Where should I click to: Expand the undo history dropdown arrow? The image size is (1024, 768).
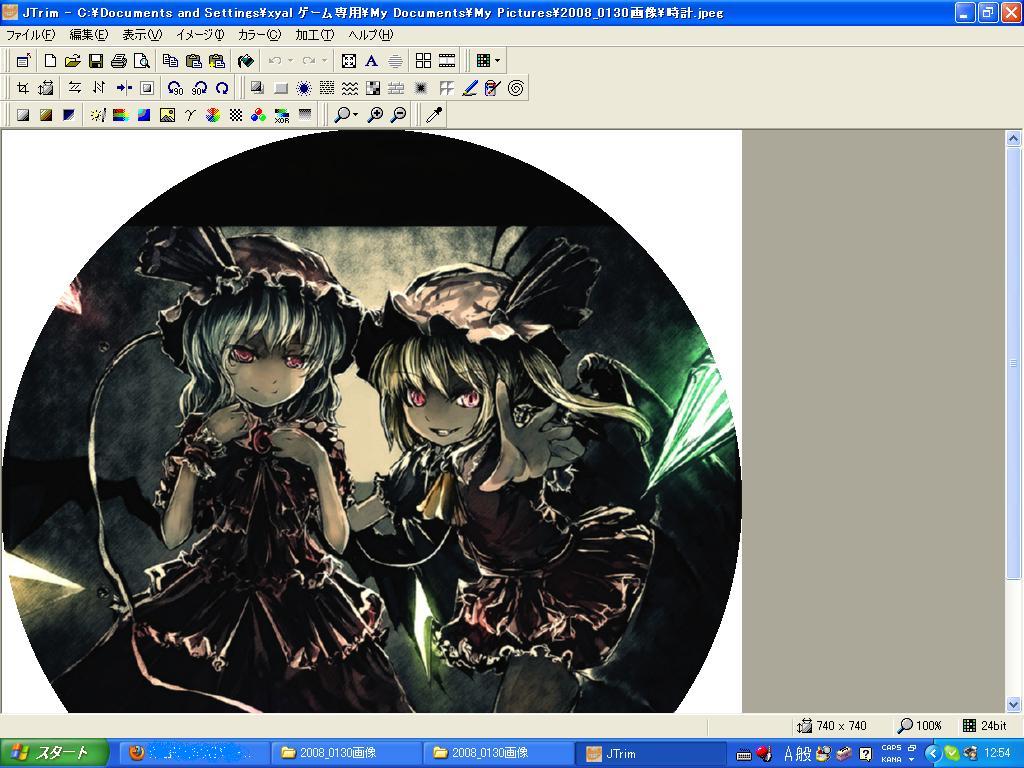[x=291, y=61]
